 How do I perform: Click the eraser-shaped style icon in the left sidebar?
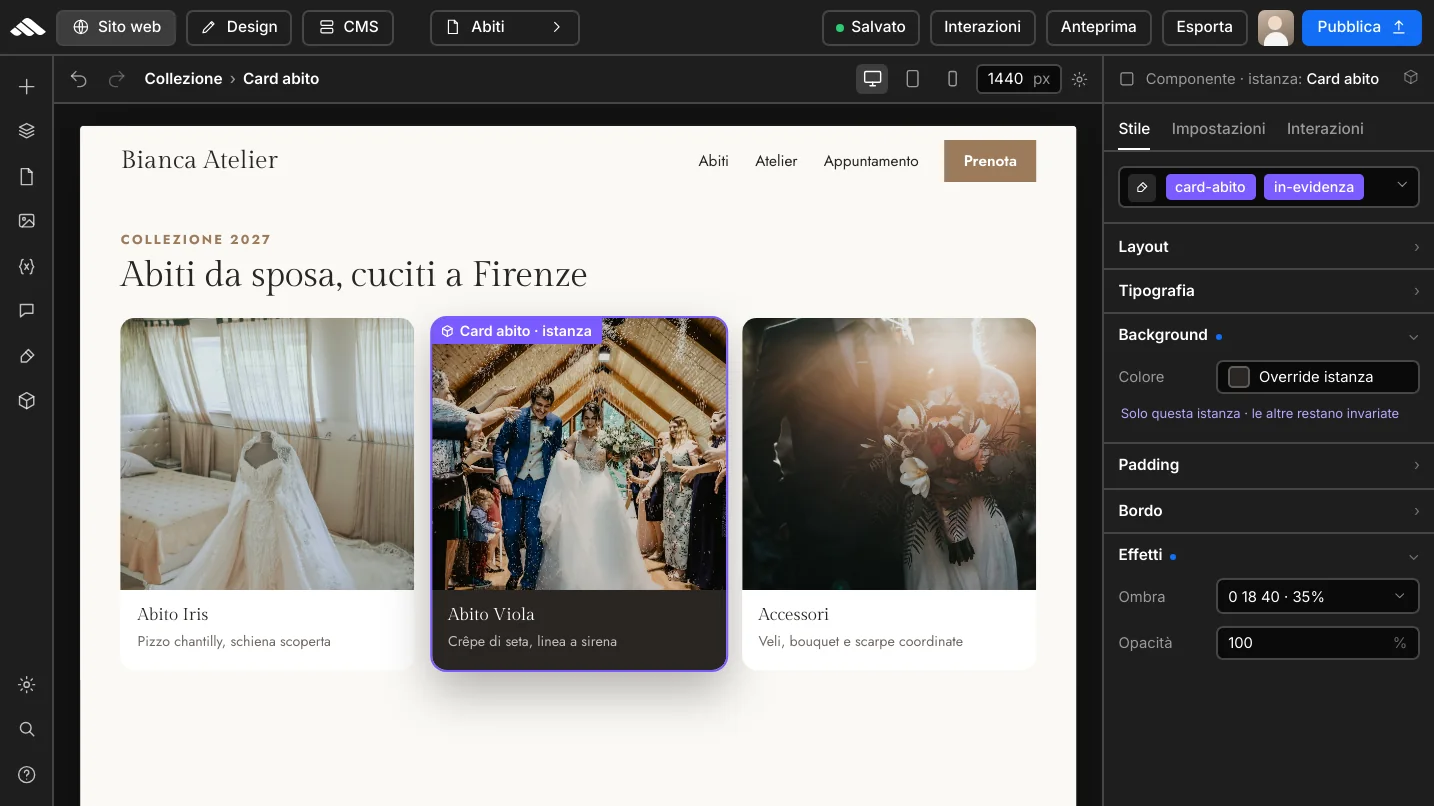click(x=27, y=356)
